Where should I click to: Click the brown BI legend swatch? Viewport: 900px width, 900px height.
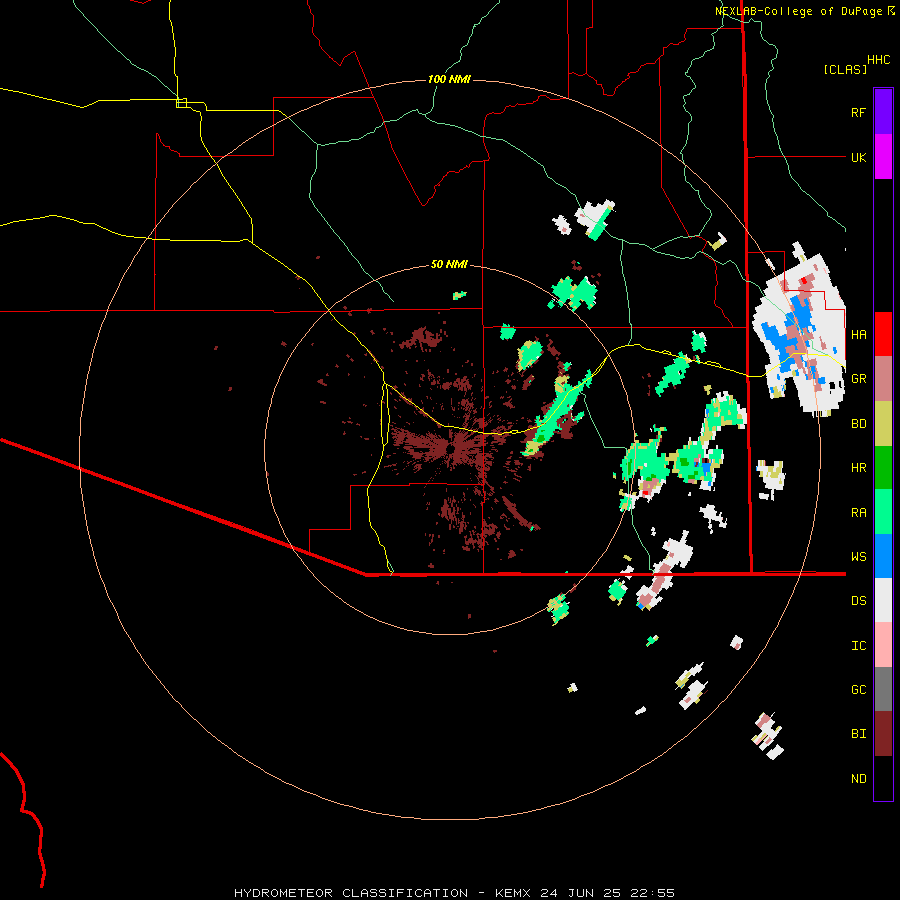[x=883, y=734]
